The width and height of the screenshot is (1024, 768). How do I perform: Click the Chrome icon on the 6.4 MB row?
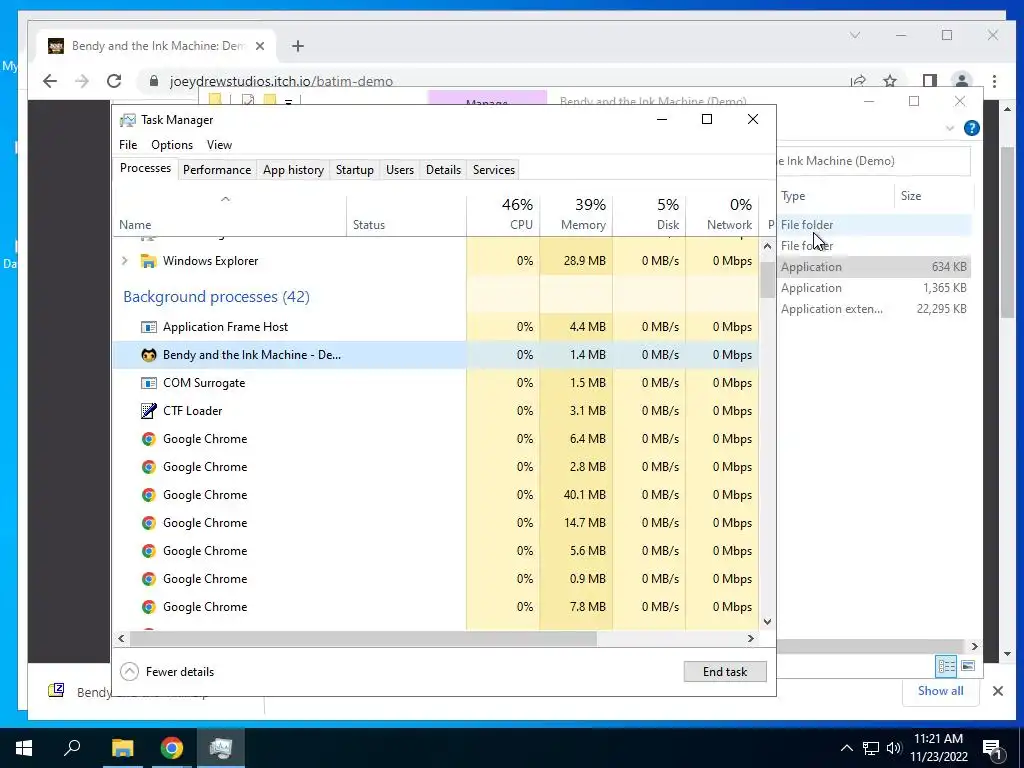click(149, 439)
